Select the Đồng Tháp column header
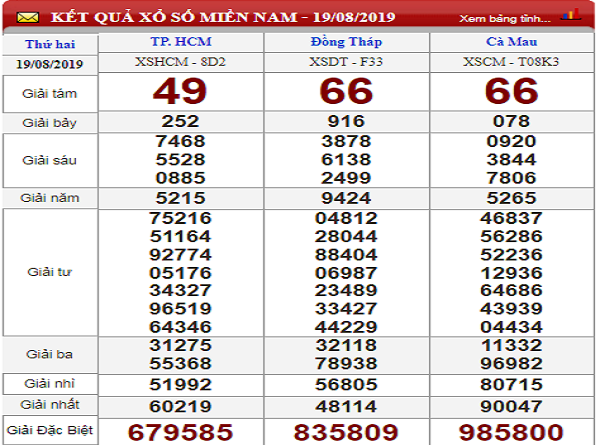Viewport: 600px width, 445px height. pyautogui.click(x=346, y=43)
